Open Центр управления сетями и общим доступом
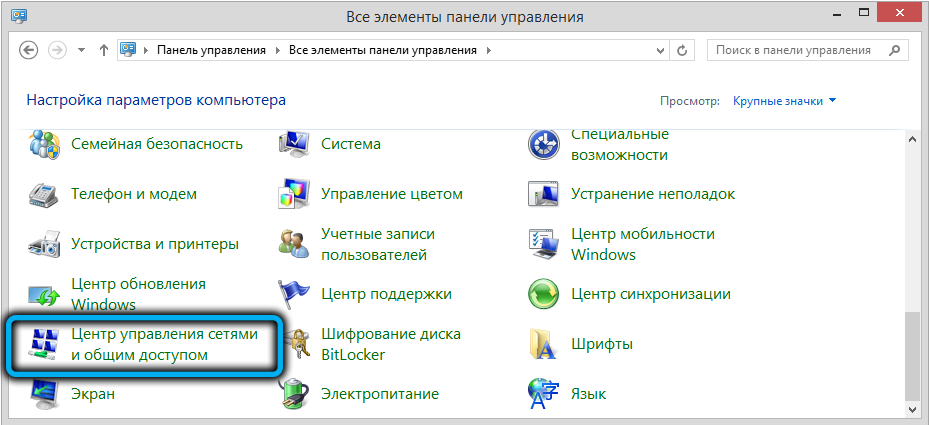 165,344
